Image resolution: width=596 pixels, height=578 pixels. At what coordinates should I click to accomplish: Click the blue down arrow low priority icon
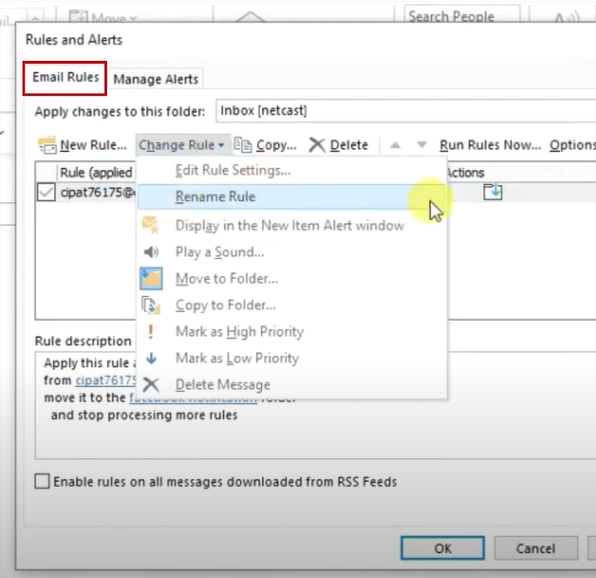(x=151, y=358)
